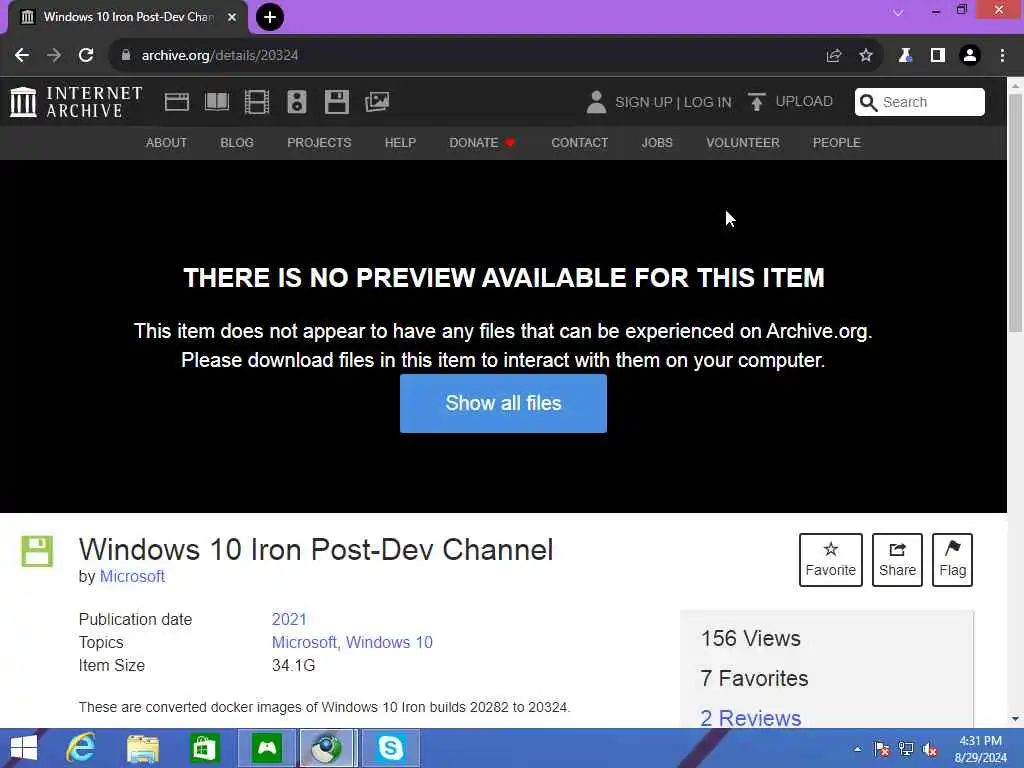The width and height of the screenshot is (1024, 768).
Task: Click the green software item icon by the title
Action: pos(37,551)
